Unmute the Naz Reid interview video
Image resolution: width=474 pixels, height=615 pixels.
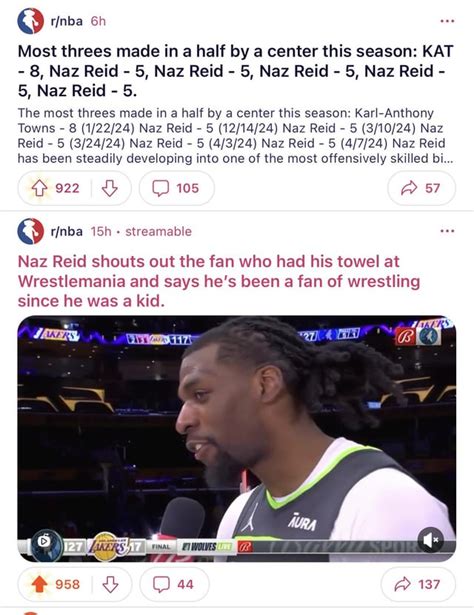(430, 540)
